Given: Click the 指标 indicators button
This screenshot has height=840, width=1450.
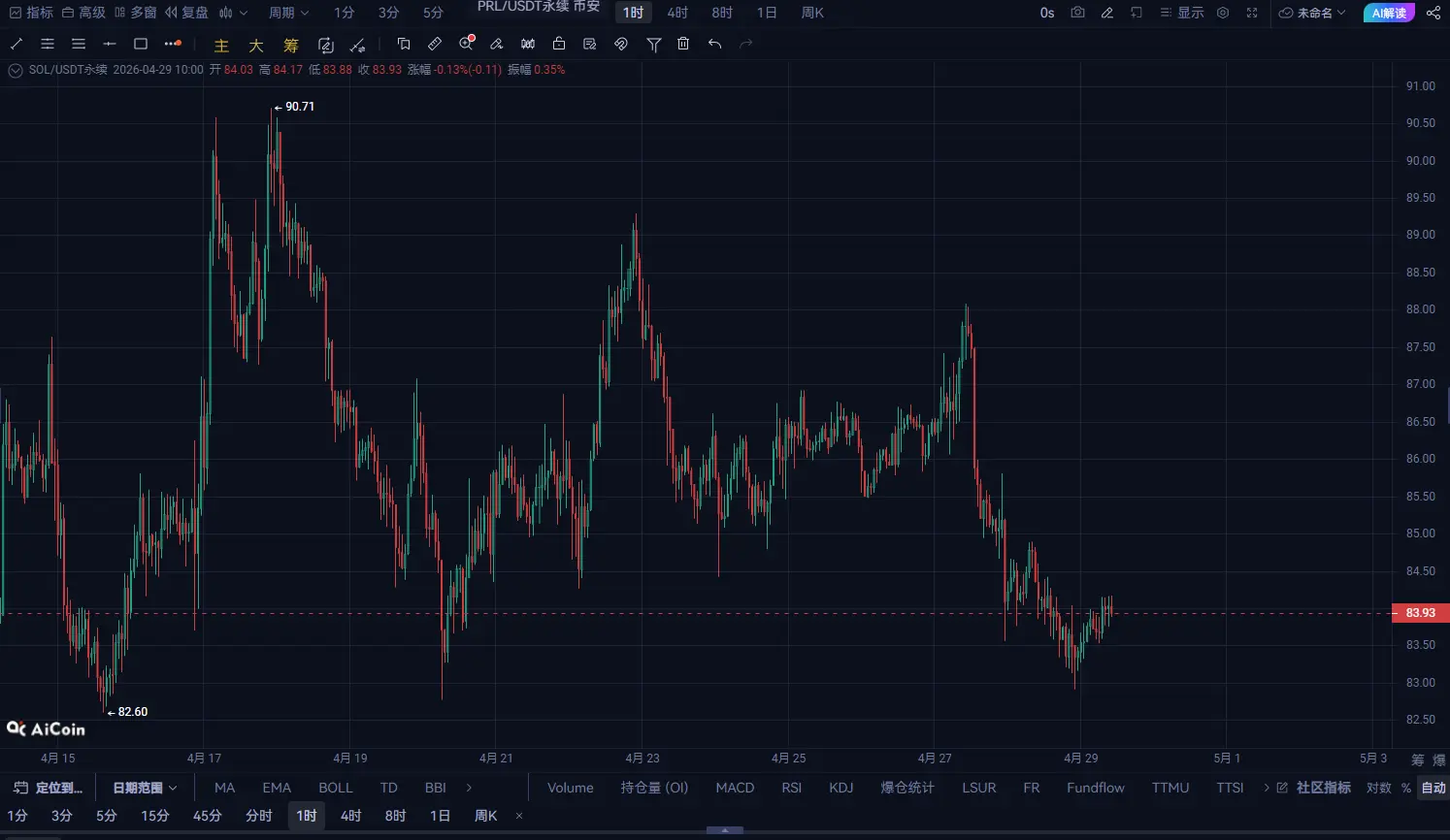Looking at the screenshot, I should [31, 13].
